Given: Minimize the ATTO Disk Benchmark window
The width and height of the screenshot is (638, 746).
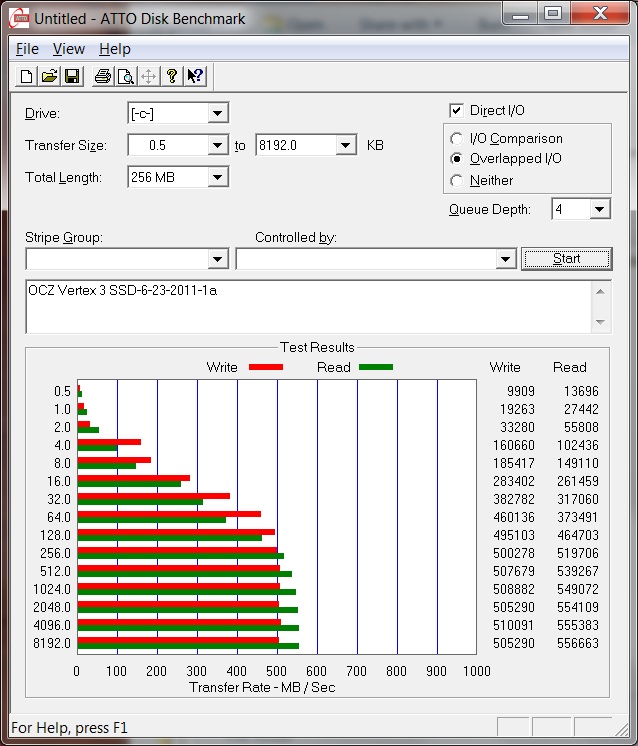Looking at the screenshot, I should pyautogui.click(x=520, y=13).
